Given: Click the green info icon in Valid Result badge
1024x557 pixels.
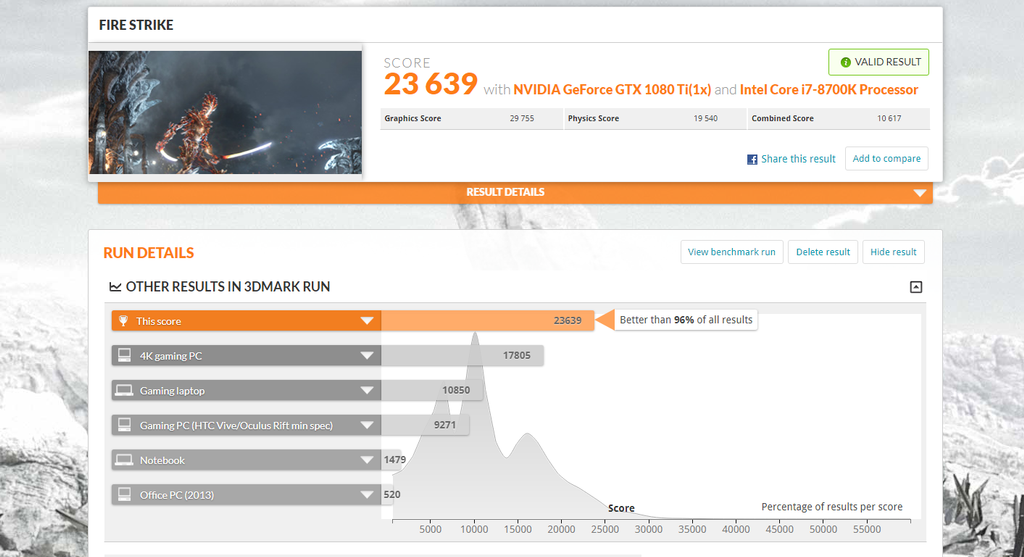Looking at the screenshot, I should pyautogui.click(x=845, y=62).
